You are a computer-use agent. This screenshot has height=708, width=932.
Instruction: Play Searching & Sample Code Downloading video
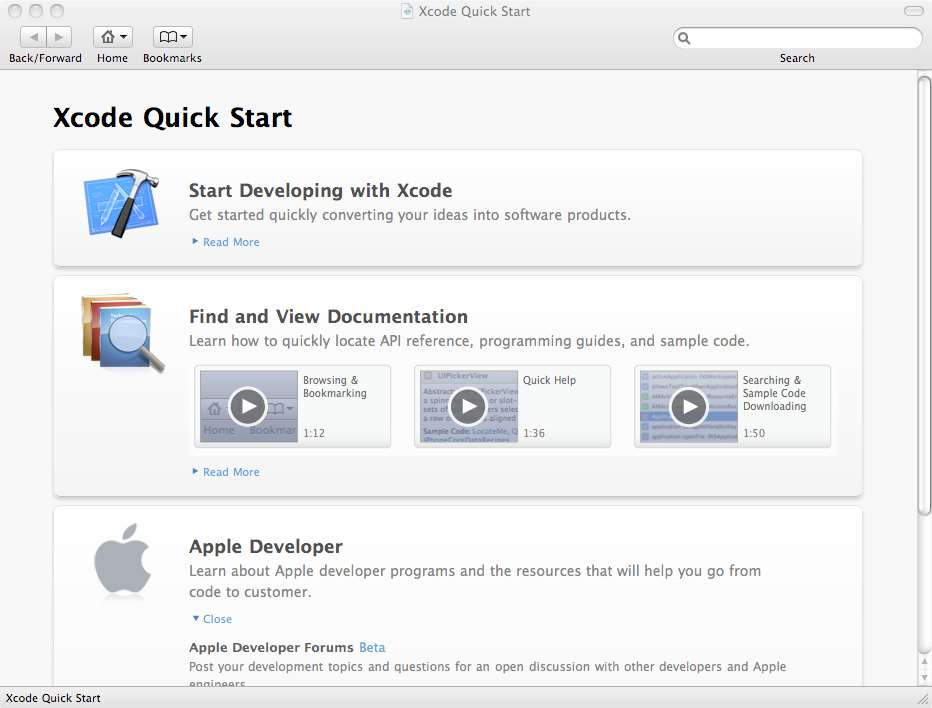(687, 406)
